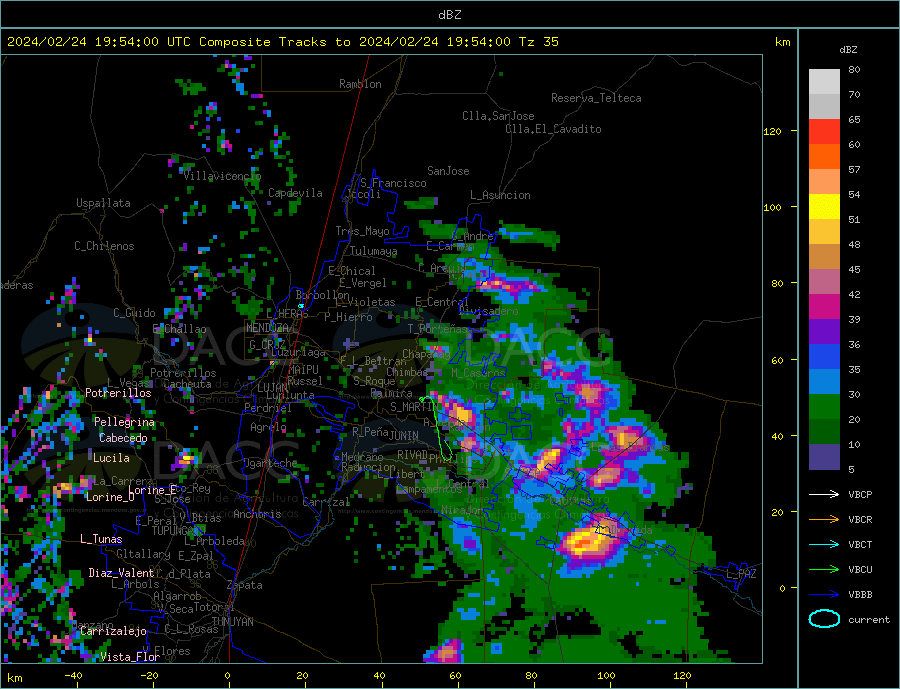Click the 'Lucila' map label
The image size is (900, 689).
coord(111,458)
